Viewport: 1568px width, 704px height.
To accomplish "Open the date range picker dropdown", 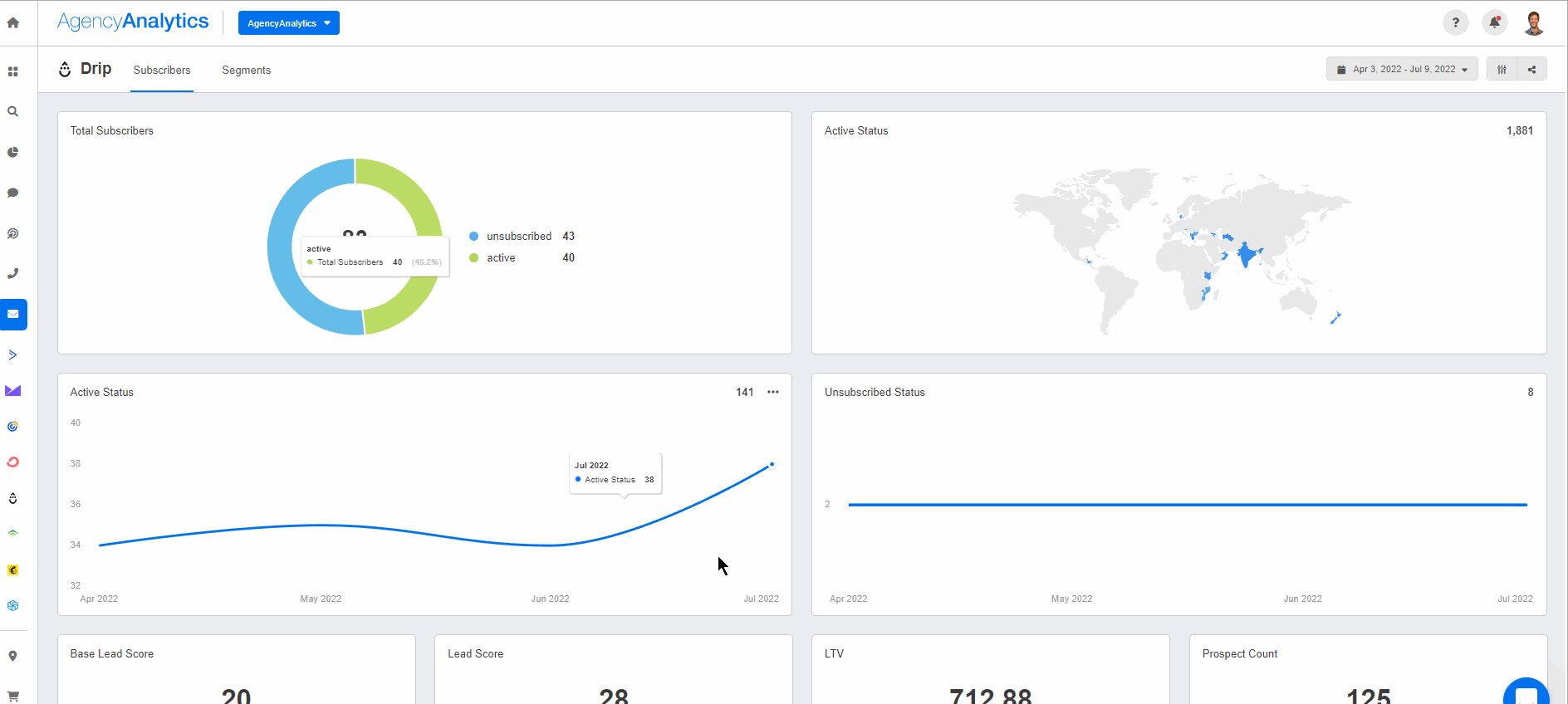I will [x=1401, y=70].
